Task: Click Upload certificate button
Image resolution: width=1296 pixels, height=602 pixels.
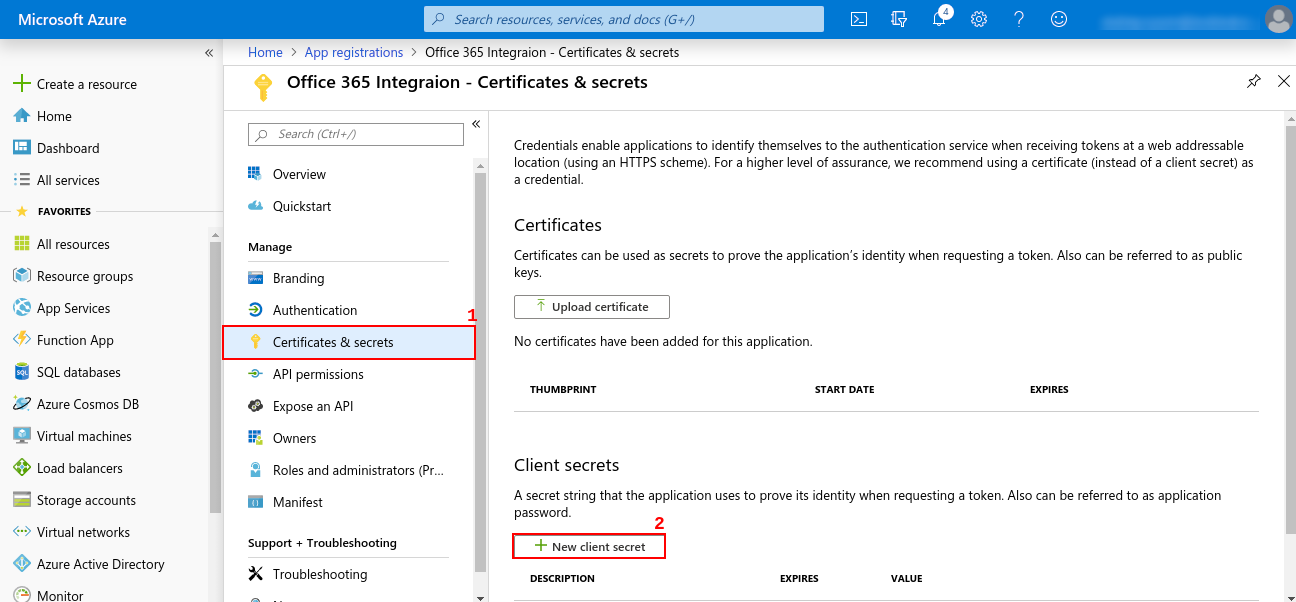Action: coord(591,307)
